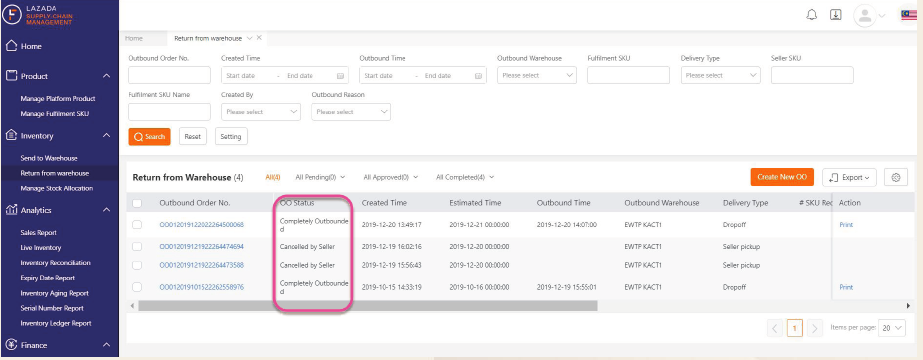Open Serial Number Report in sidebar
The height and width of the screenshot is (360, 923).
(52, 308)
